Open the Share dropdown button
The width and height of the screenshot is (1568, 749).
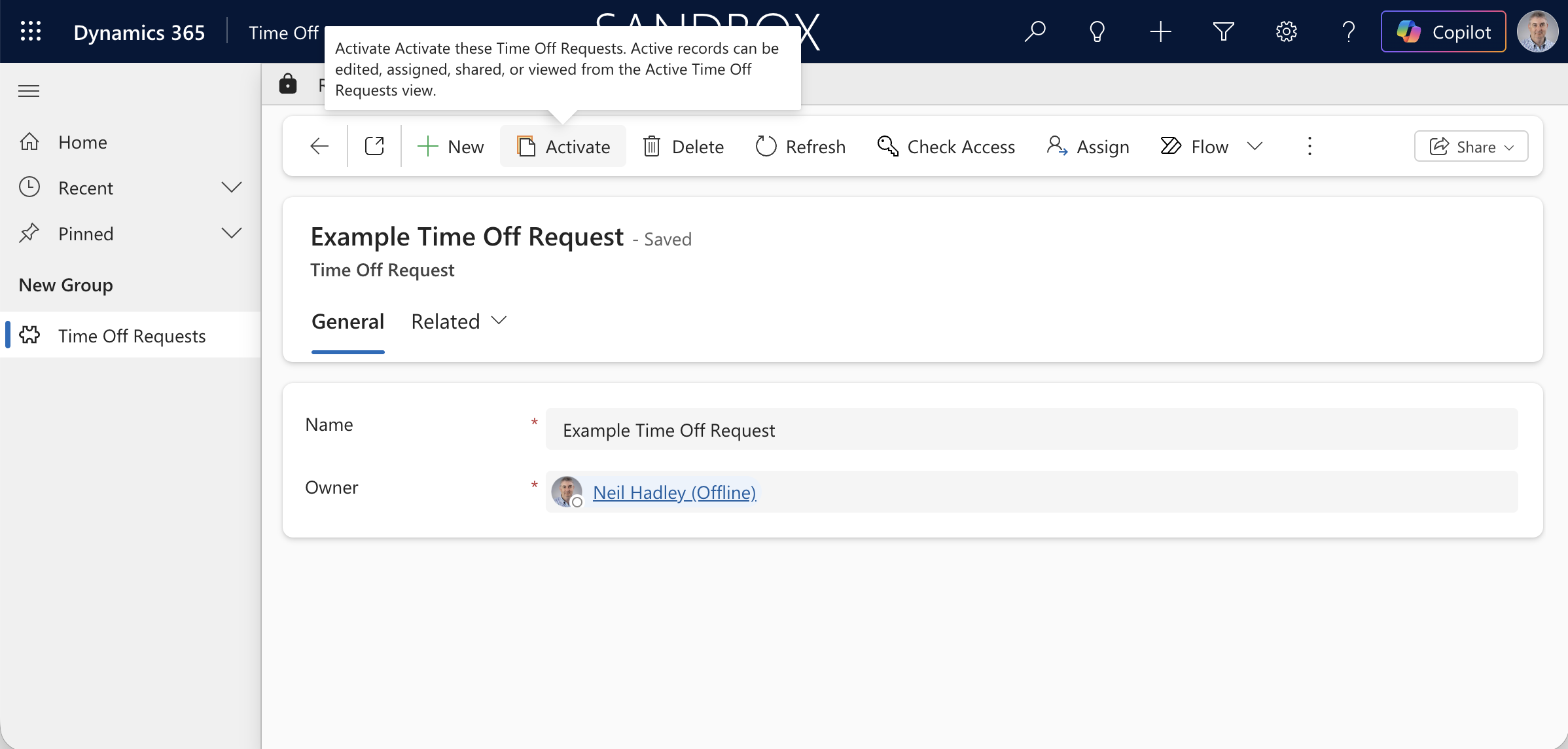[x=1471, y=146]
